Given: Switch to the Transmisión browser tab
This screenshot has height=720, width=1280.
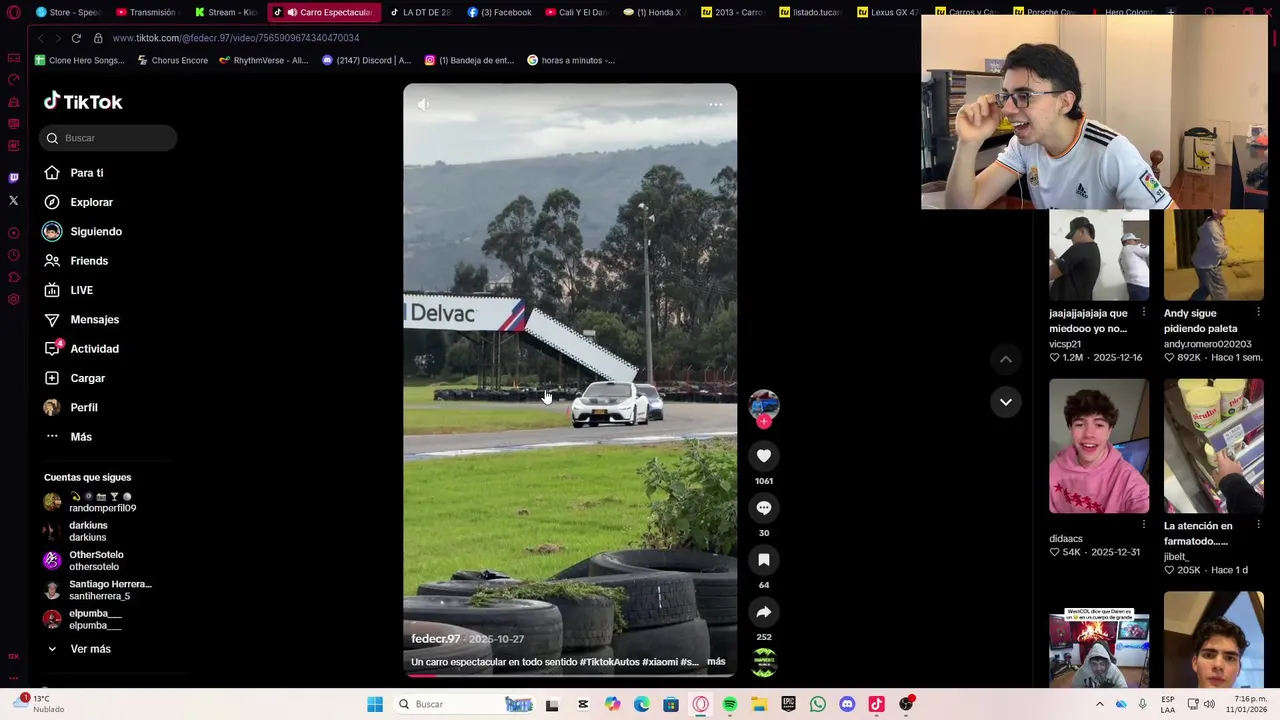Looking at the screenshot, I should 146,12.
